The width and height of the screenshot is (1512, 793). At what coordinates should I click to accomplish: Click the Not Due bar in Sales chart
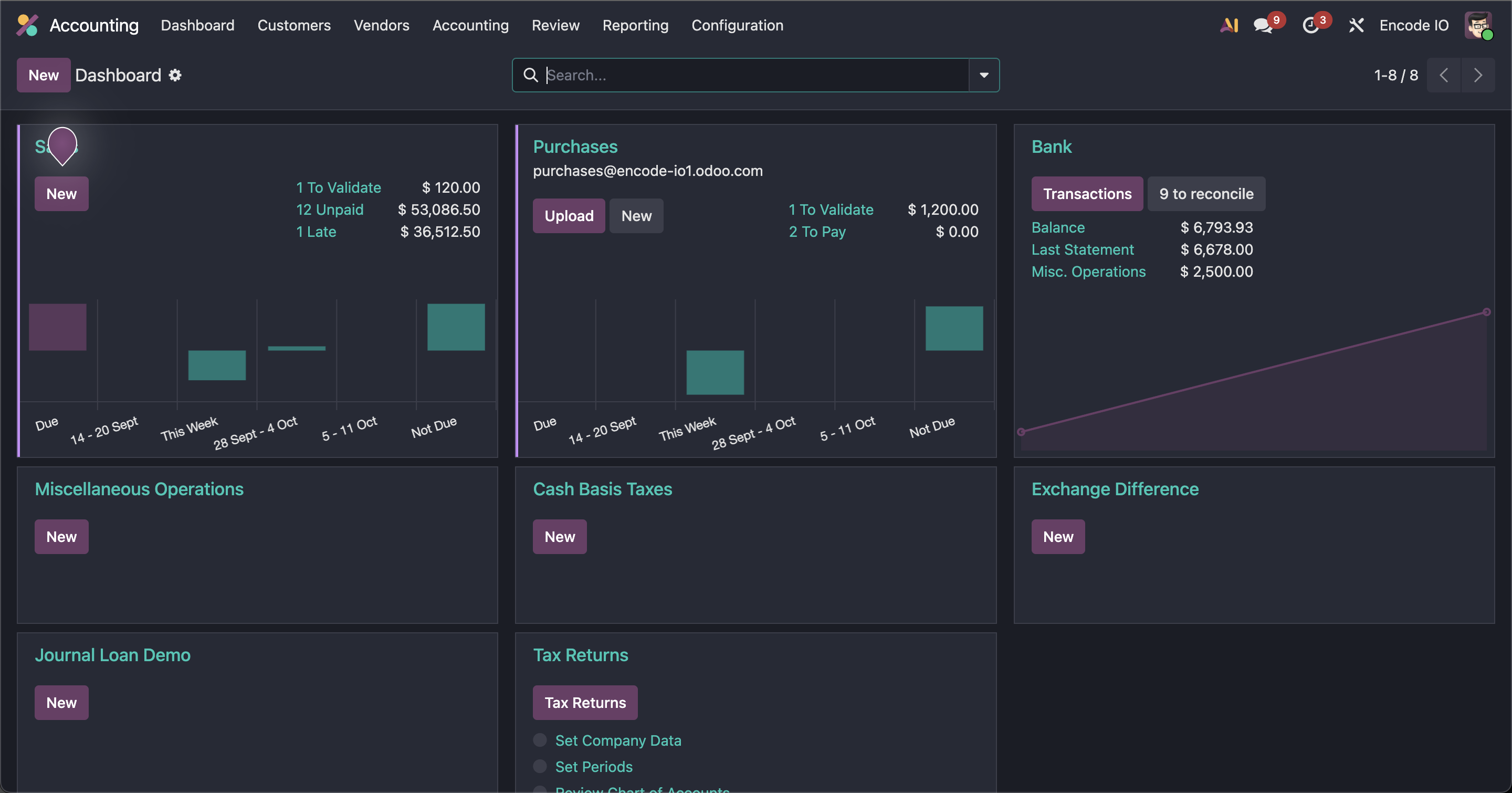coord(456,327)
